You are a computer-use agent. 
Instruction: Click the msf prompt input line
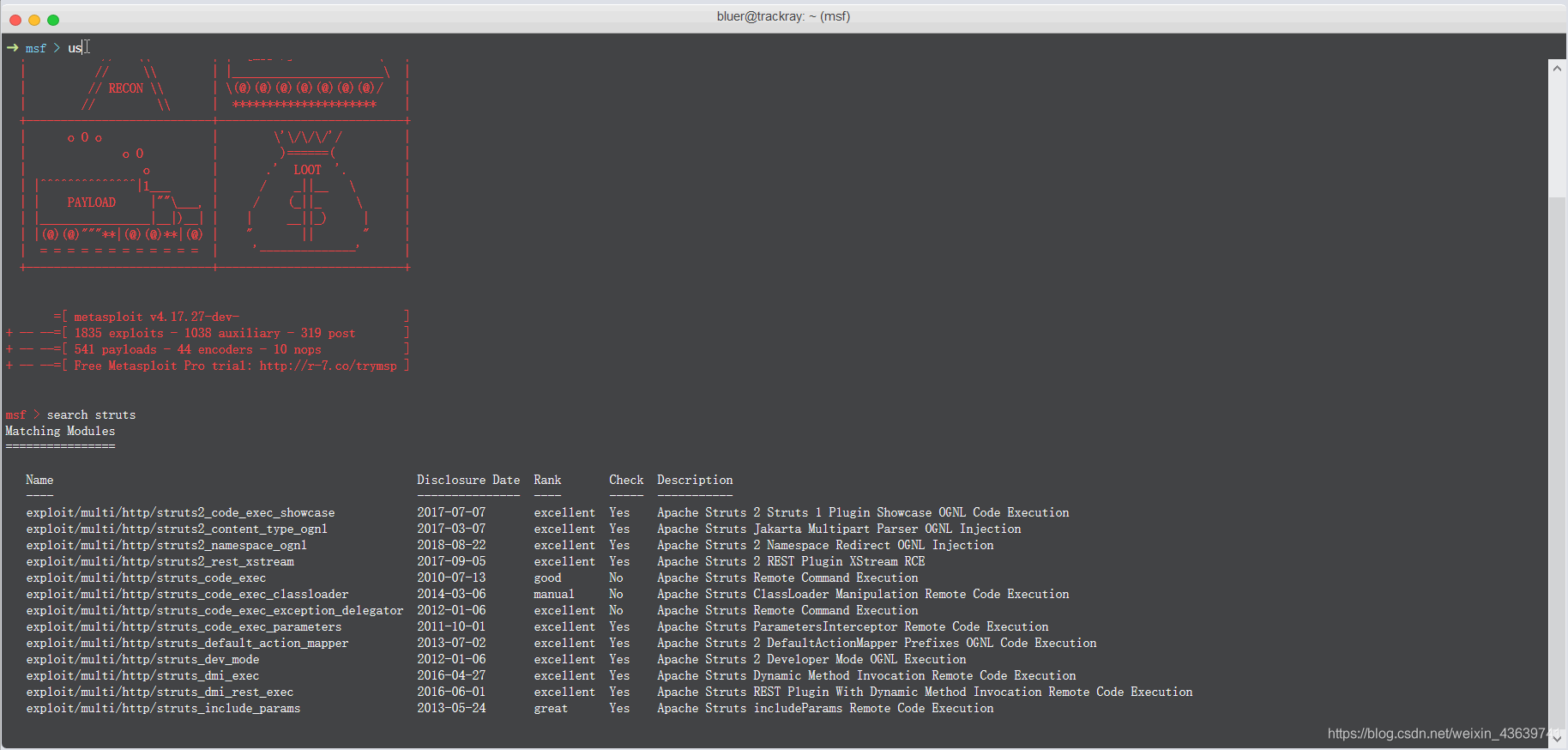point(784,47)
